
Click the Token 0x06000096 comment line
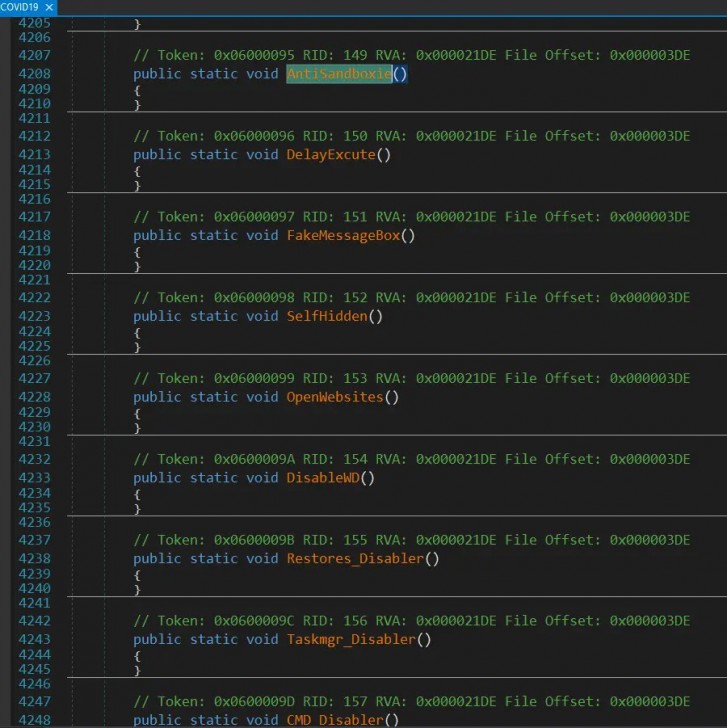412,136
